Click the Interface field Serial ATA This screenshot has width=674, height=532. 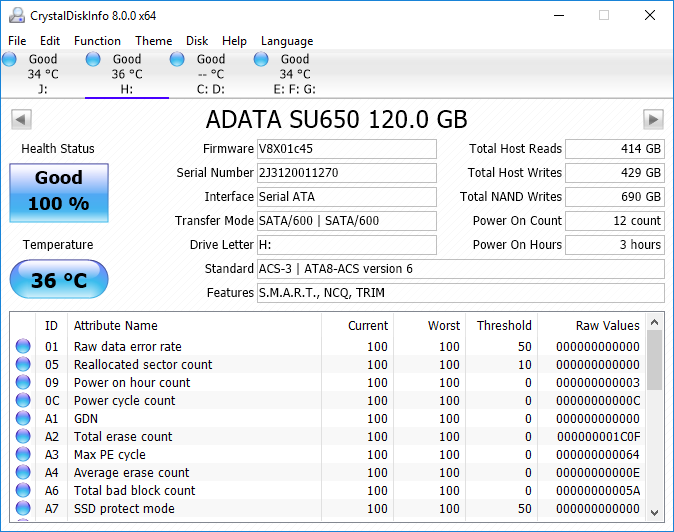pyautogui.click(x=347, y=197)
